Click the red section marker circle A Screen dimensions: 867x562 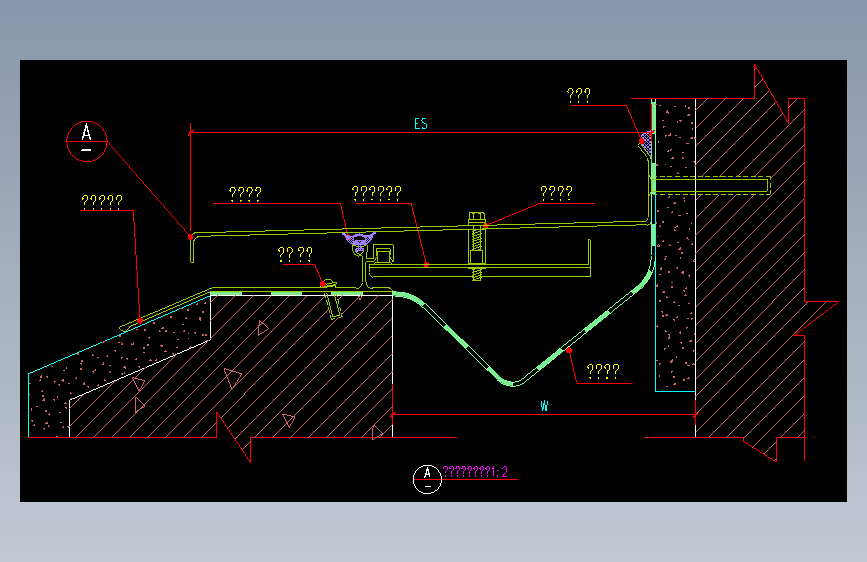tap(86, 142)
